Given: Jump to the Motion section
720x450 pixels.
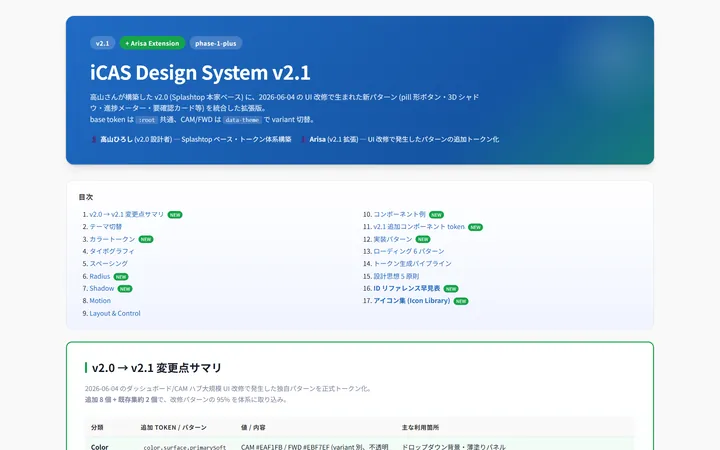Looking at the screenshot, I should pyautogui.click(x=100, y=301).
